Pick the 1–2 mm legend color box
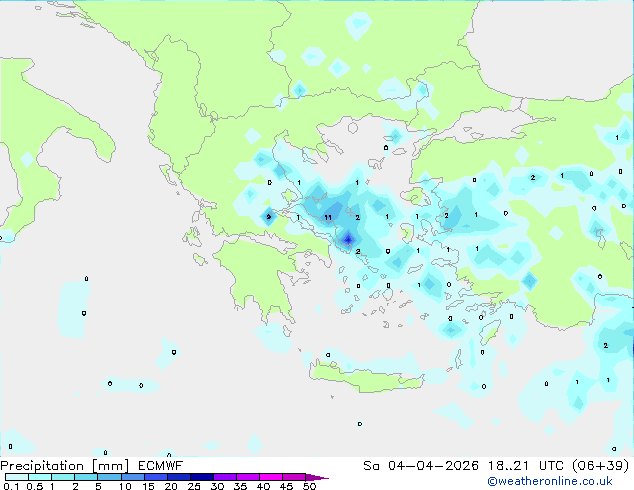634x490 pixels. point(63,477)
